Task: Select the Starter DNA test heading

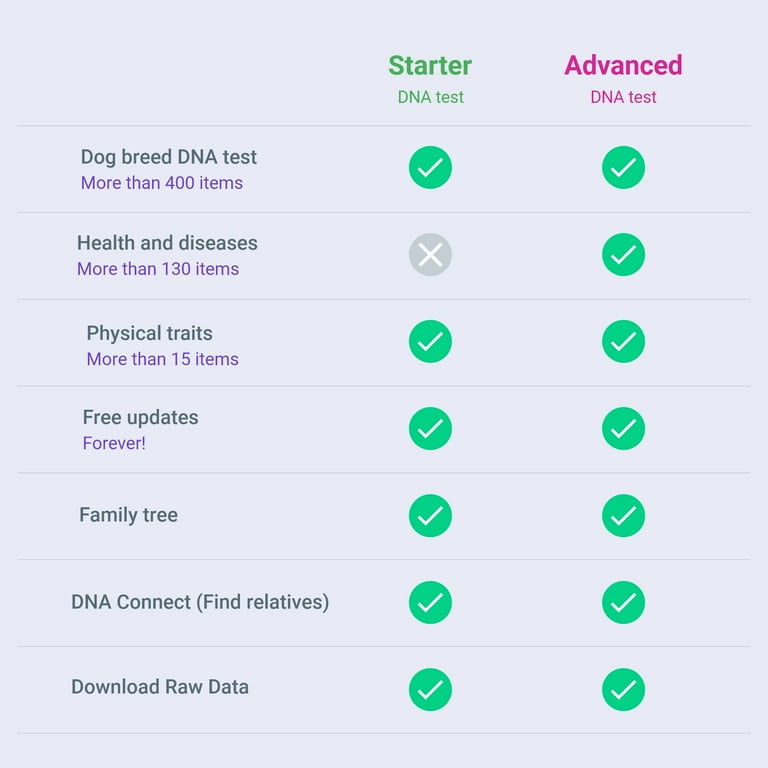Action: point(430,78)
